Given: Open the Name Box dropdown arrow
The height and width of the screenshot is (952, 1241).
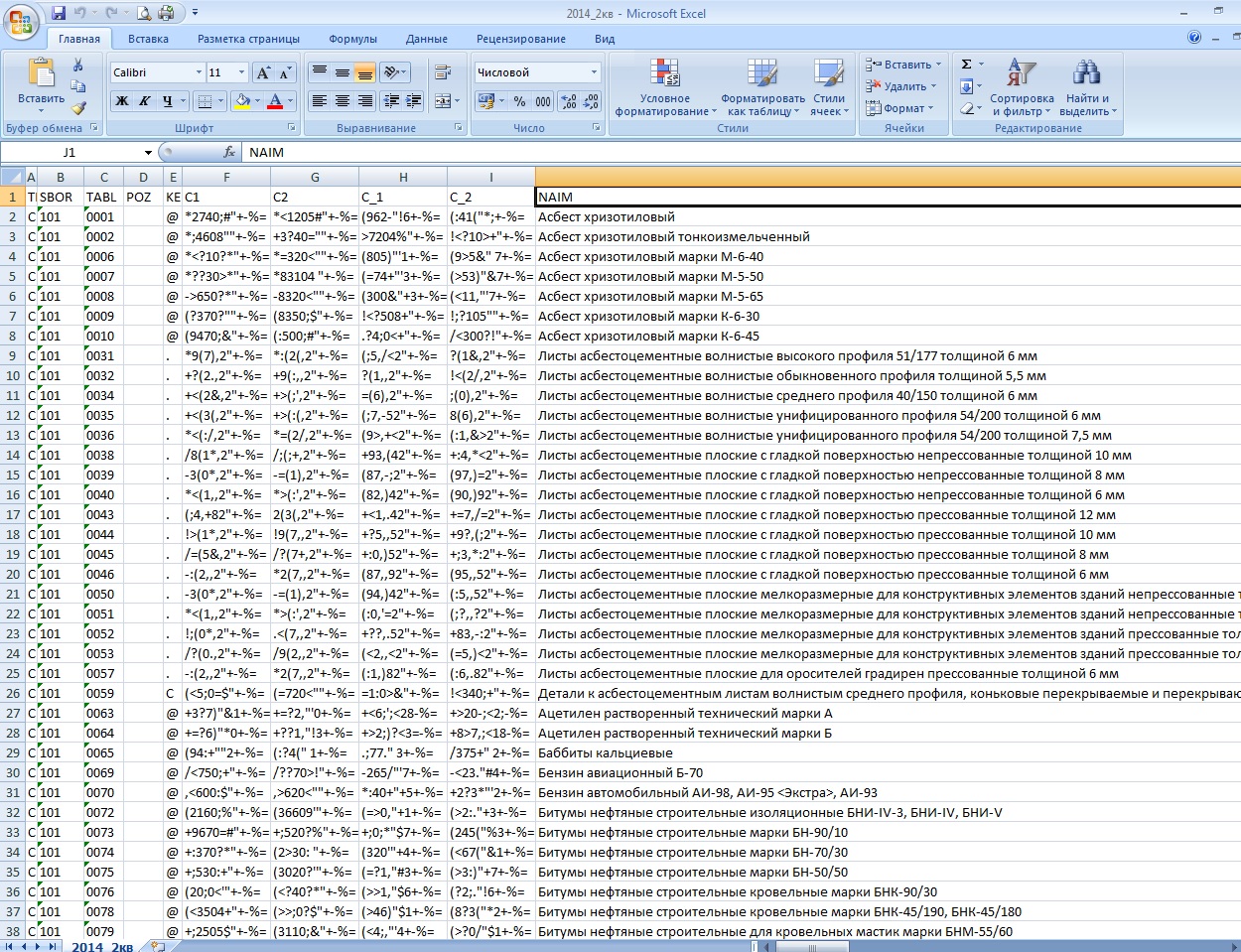Looking at the screenshot, I should coord(148,153).
